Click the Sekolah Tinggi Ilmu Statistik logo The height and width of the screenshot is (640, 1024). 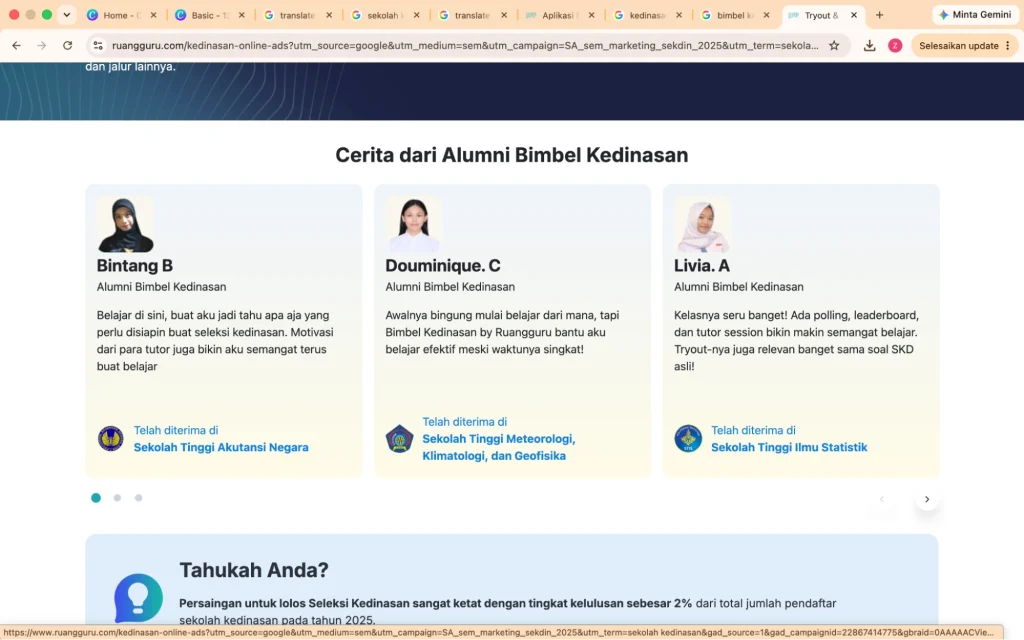tap(688, 439)
